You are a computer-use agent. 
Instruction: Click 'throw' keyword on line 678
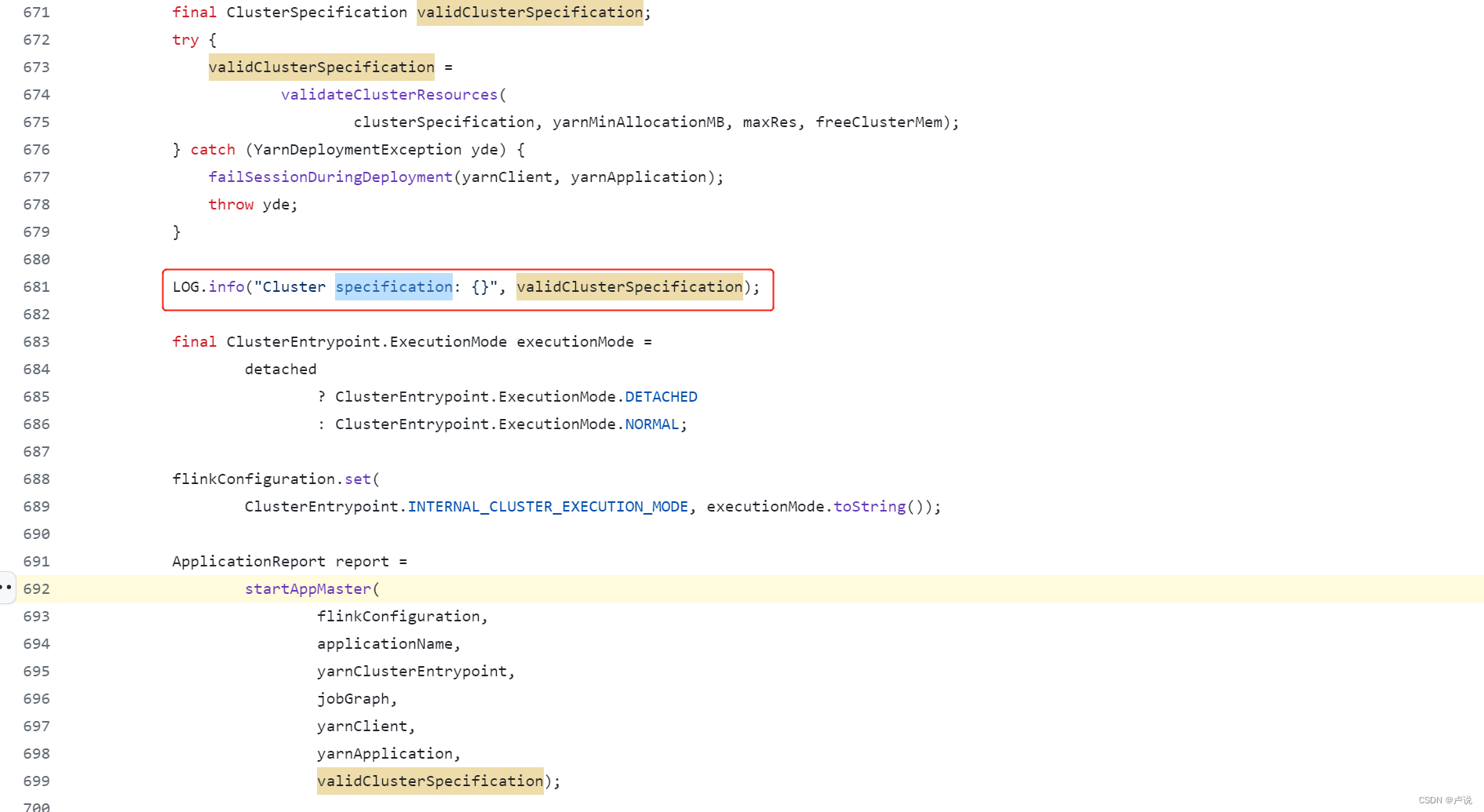click(231, 205)
